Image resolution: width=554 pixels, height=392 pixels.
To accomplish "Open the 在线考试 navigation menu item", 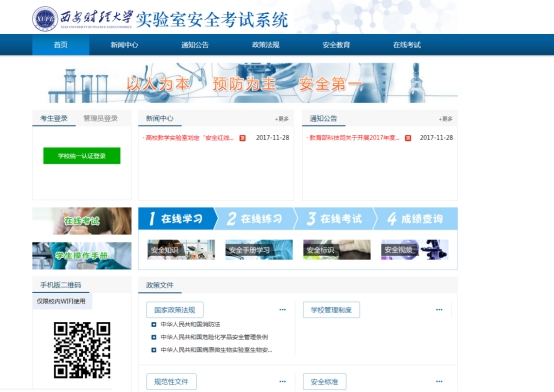I will pyautogui.click(x=407, y=45).
